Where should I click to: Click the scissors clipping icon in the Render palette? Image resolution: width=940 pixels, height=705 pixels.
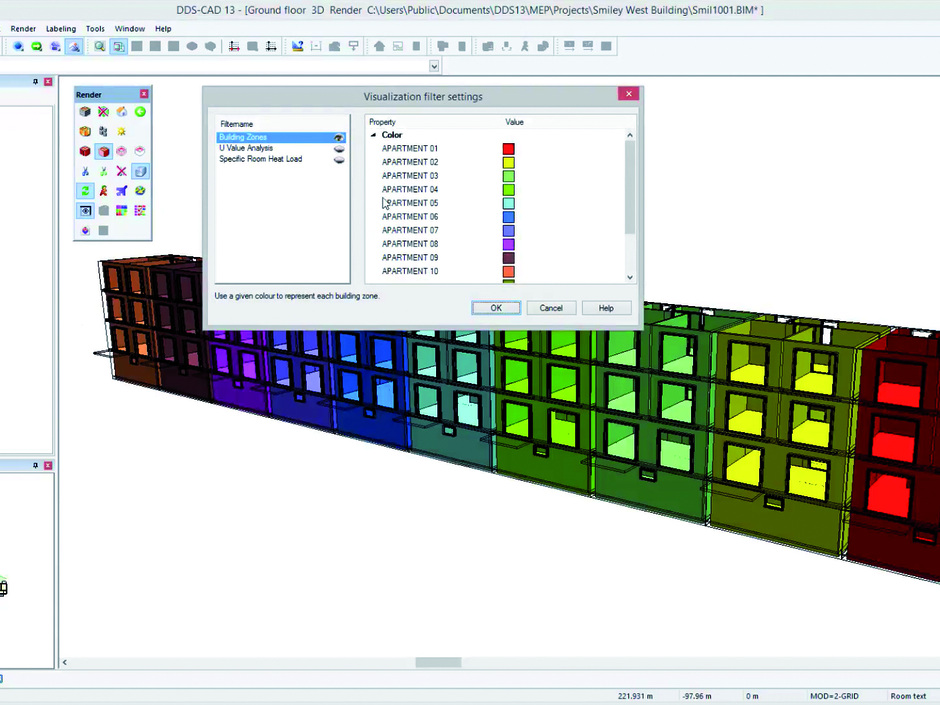pos(84,171)
